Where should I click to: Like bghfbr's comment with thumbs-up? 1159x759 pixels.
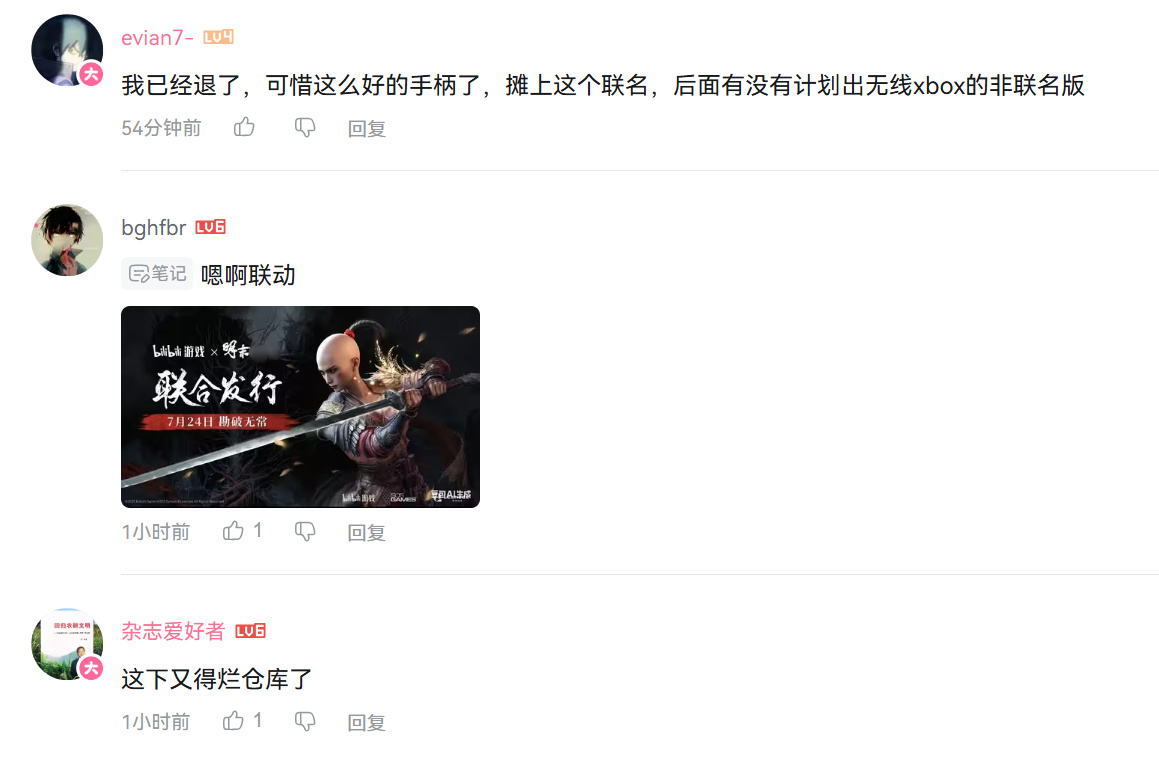tap(234, 531)
